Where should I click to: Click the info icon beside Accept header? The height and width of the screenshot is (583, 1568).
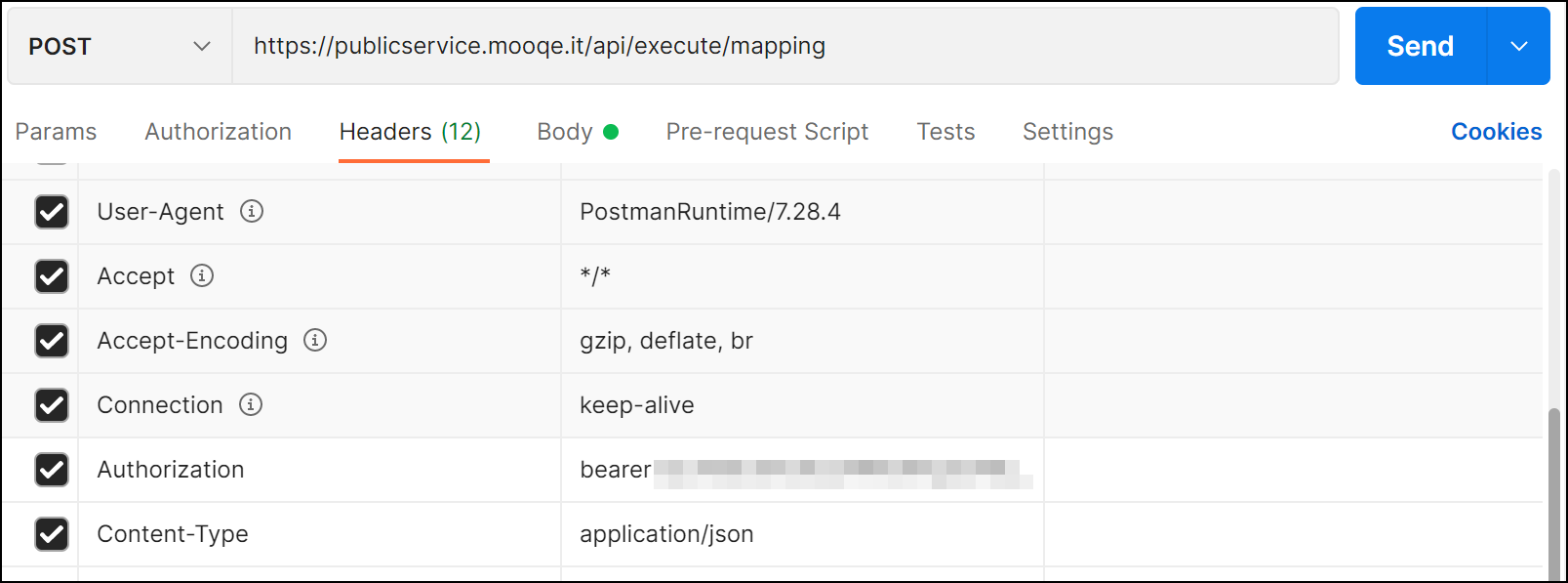click(202, 275)
